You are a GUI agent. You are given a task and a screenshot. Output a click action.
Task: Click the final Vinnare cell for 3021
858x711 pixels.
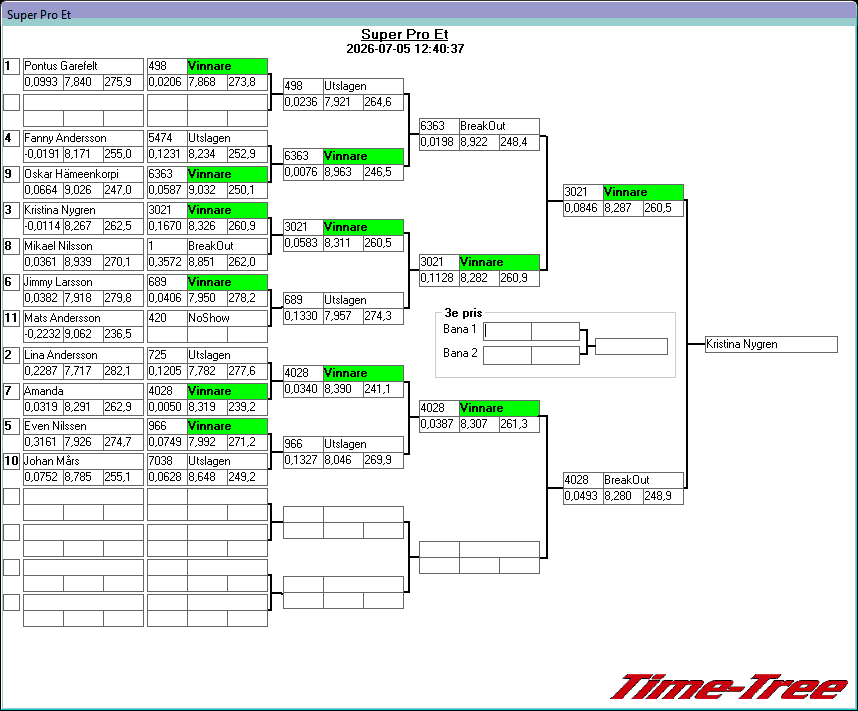[x=643, y=193]
